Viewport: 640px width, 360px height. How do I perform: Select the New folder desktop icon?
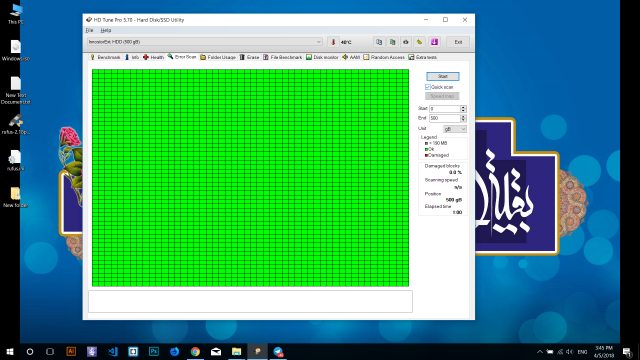click(16, 197)
